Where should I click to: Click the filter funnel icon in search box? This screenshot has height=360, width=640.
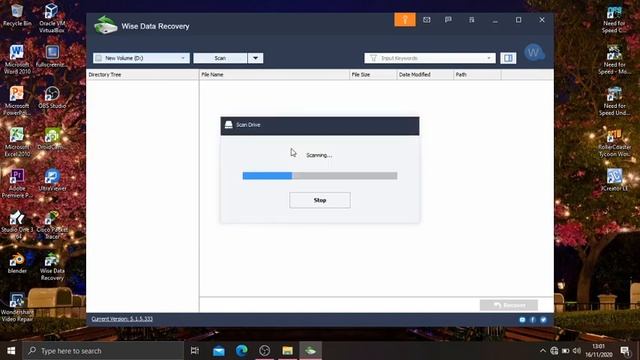(373, 58)
